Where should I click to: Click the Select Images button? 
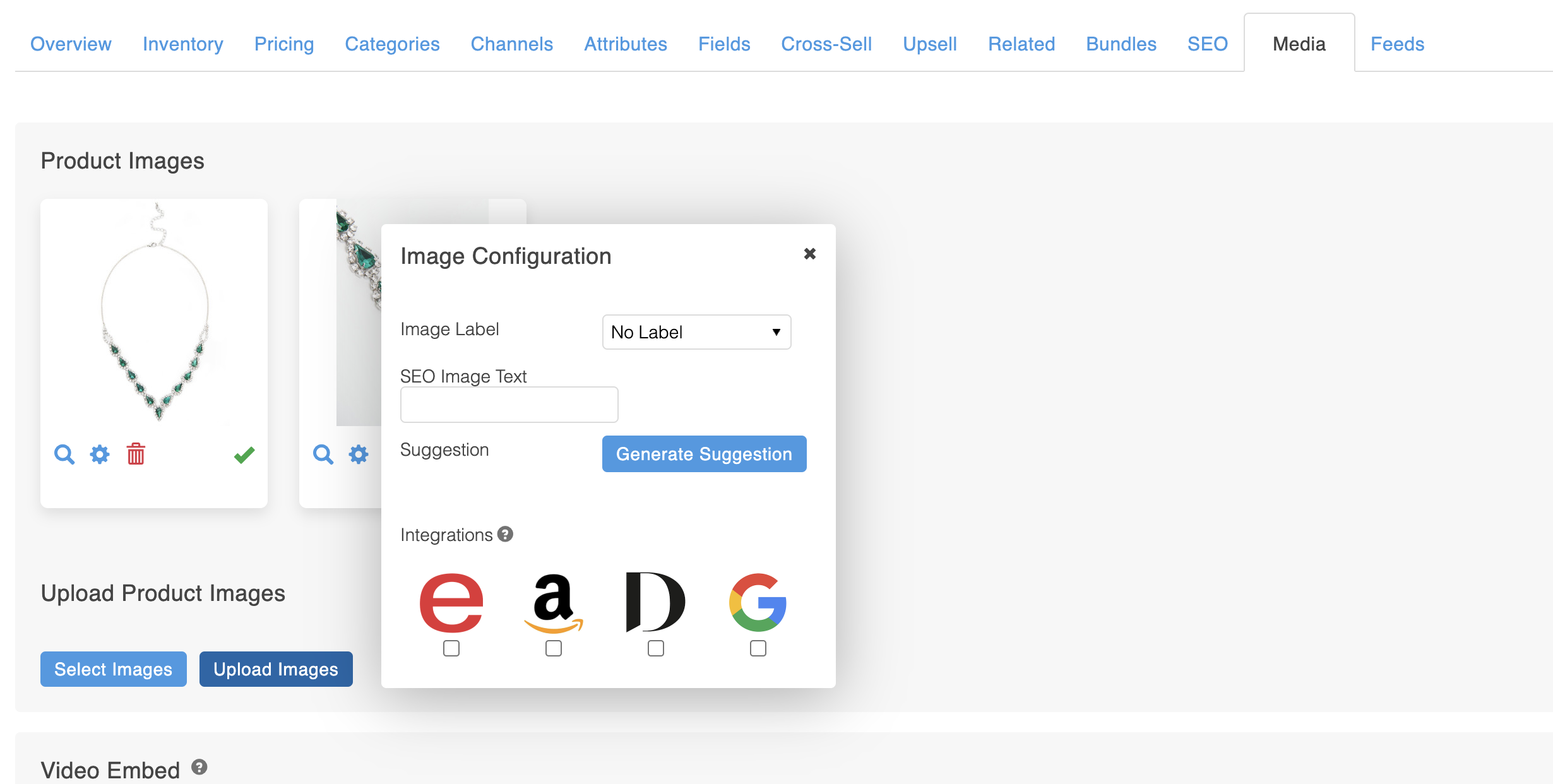click(x=114, y=669)
